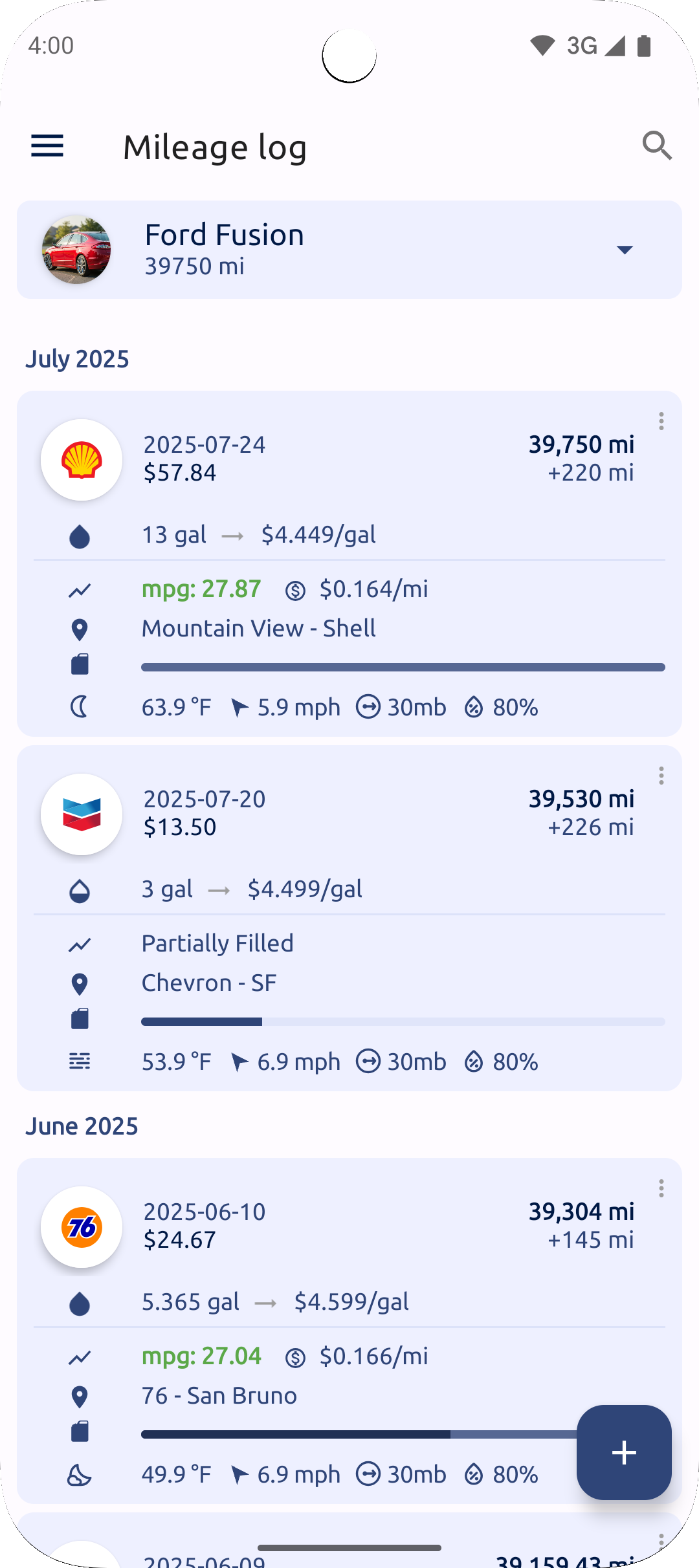699x1568 pixels.
Task: Open overflow menu for 2025-07-20 entry
Action: tap(661, 776)
